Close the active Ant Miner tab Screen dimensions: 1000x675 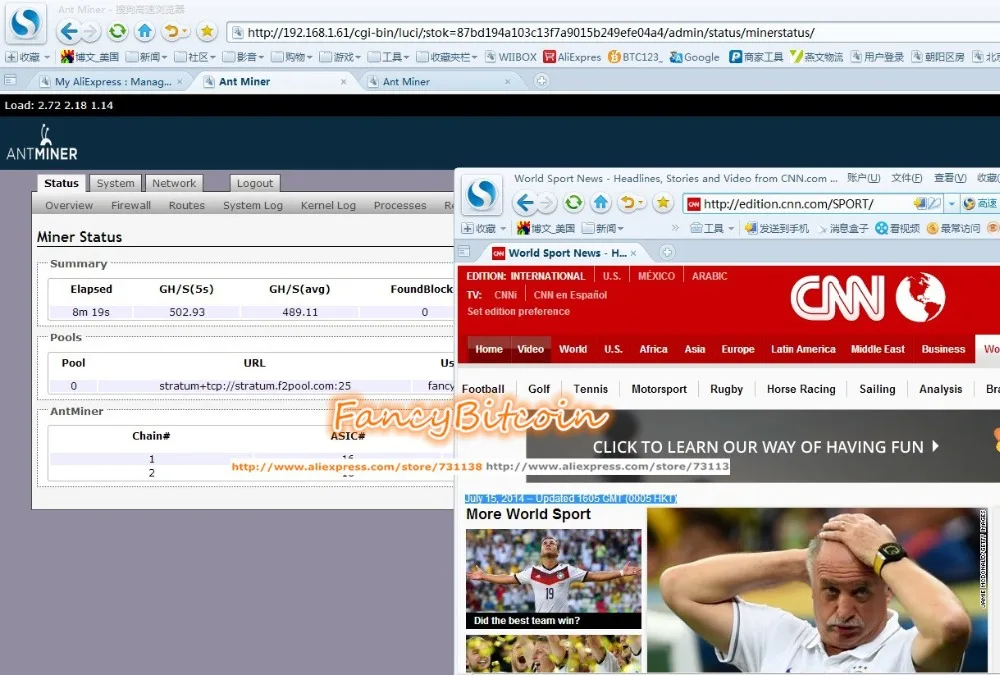pos(344,82)
